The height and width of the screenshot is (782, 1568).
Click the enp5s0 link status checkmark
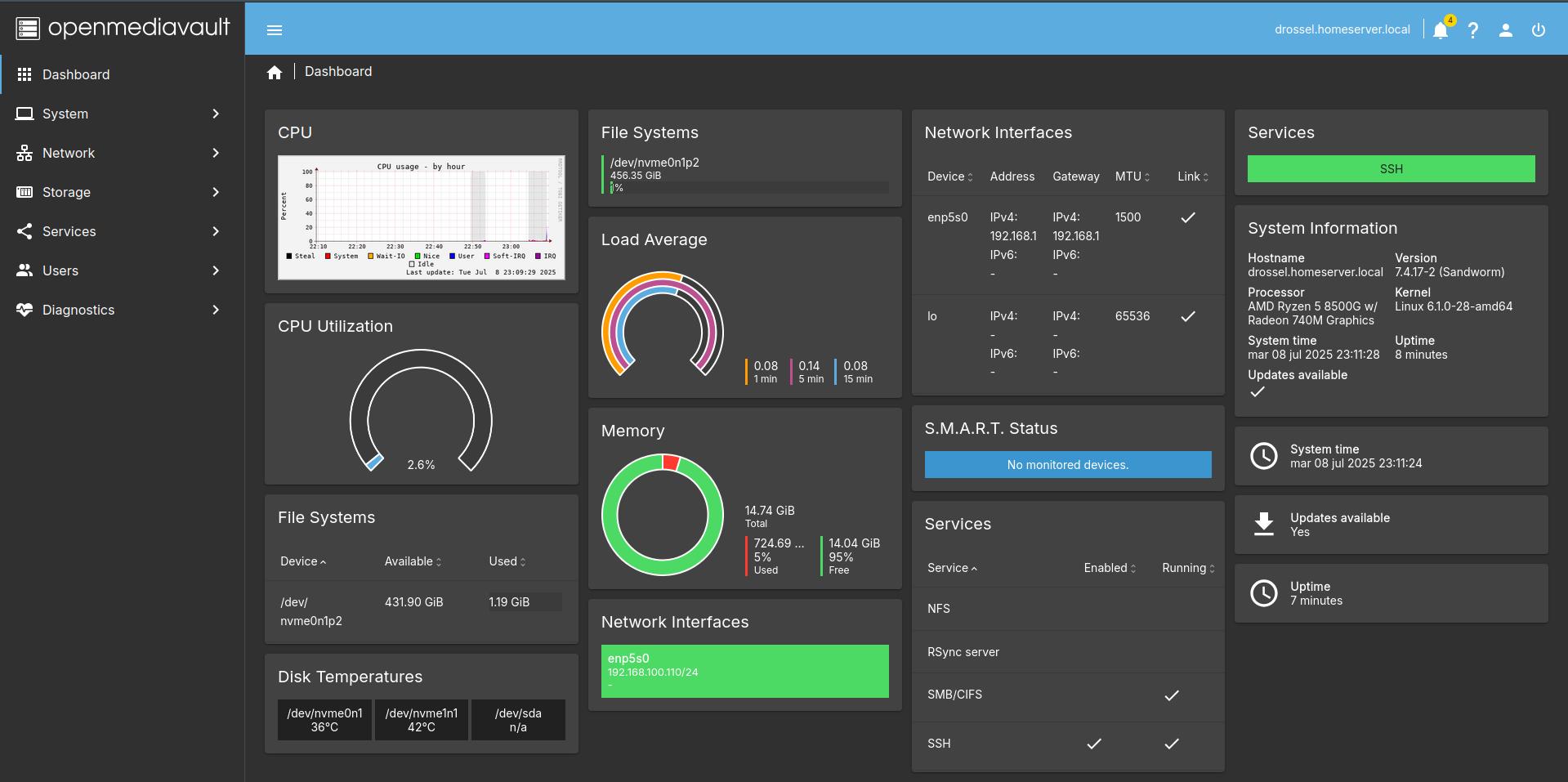click(1188, 217)
